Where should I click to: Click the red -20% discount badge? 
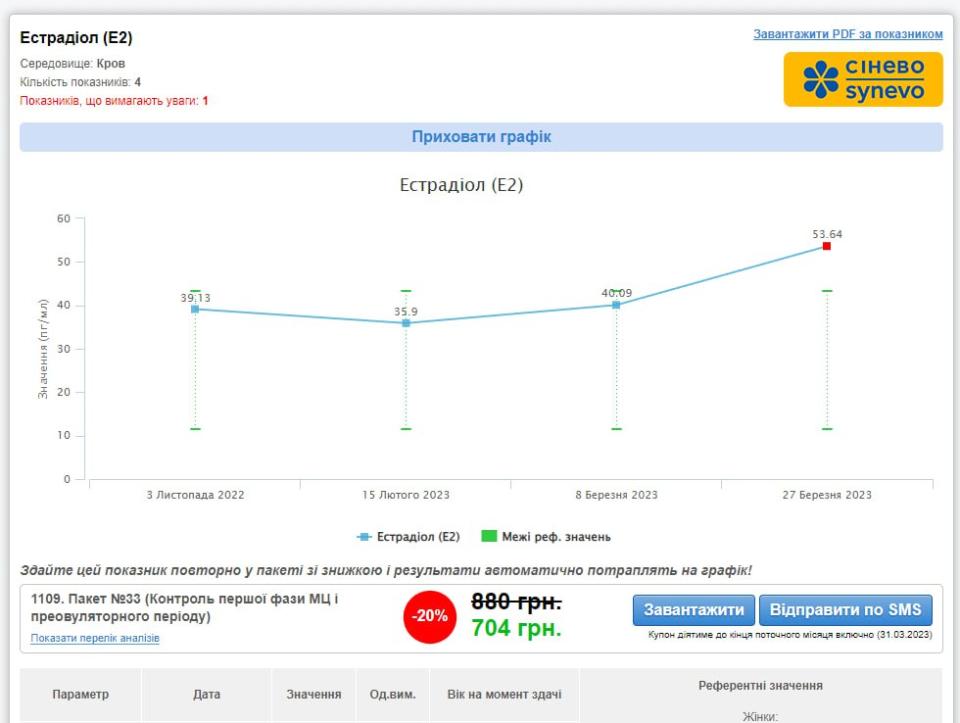429,616
